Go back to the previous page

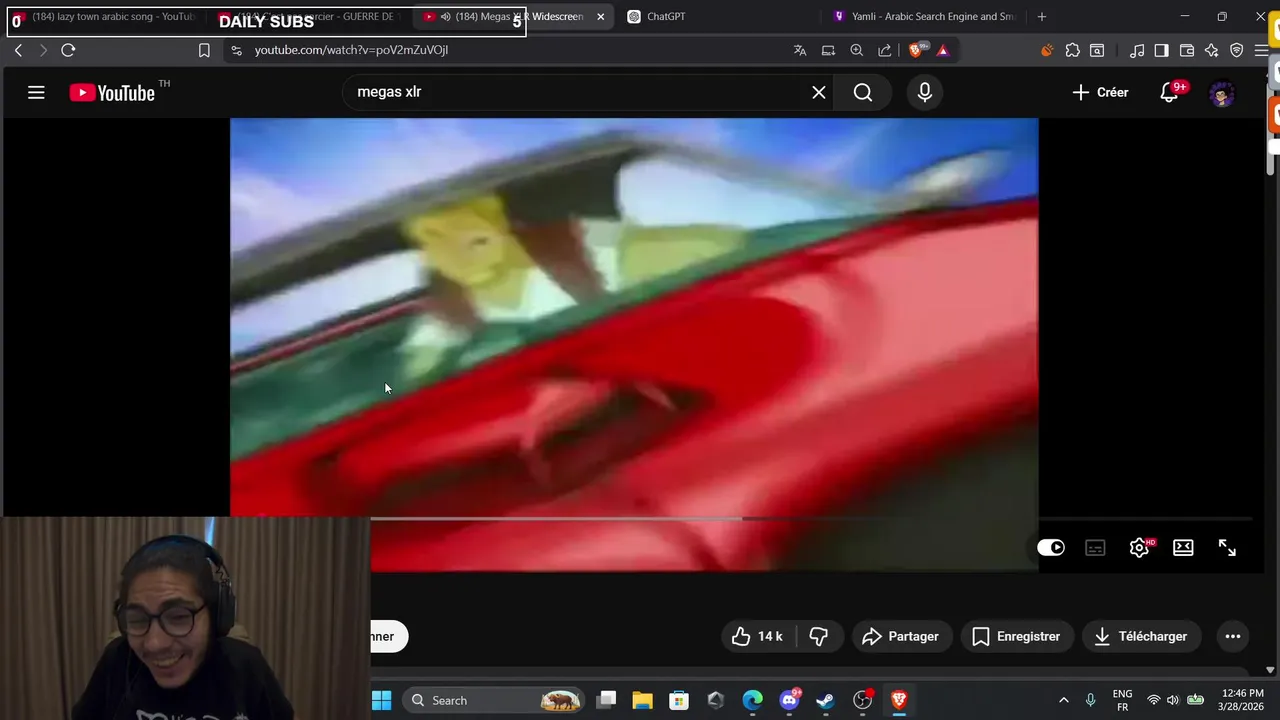pos(18,50)
